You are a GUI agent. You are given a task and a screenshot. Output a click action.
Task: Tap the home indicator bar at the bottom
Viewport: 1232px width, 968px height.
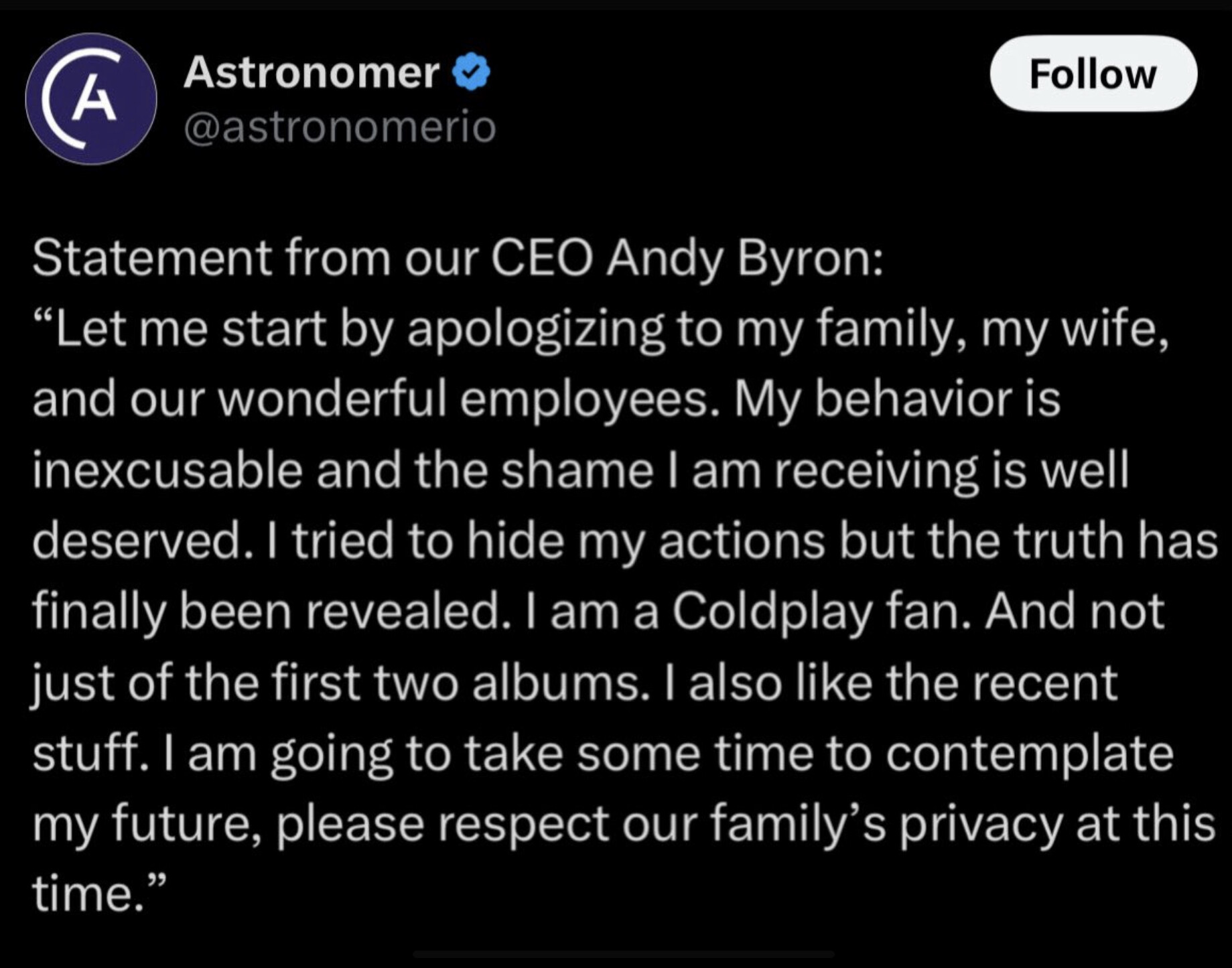(x=623, y=955)
